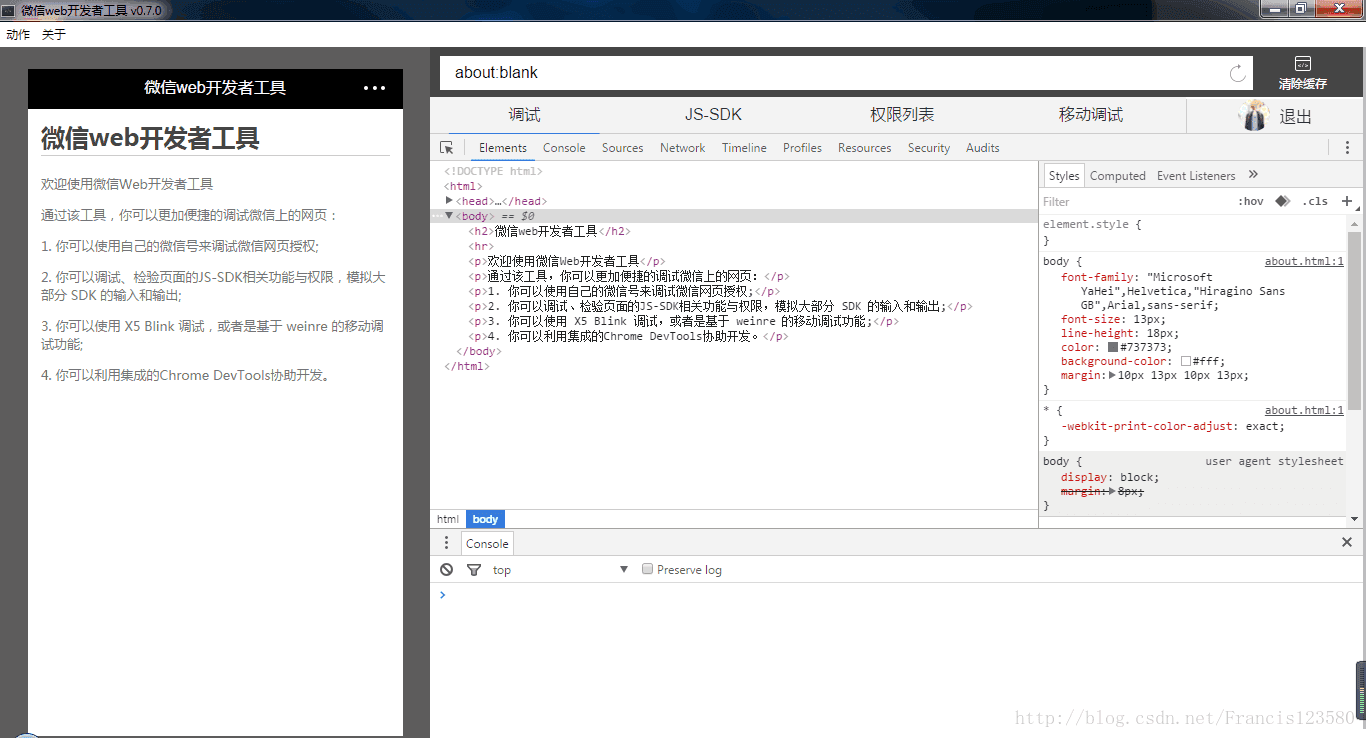Open the Profiles panel tab
This screenshot has height=738, width=1366.
tap(802, 148)
